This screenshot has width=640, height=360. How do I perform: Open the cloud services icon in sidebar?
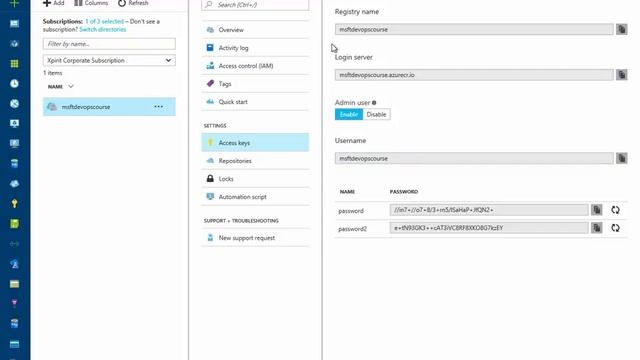[14, 183]
